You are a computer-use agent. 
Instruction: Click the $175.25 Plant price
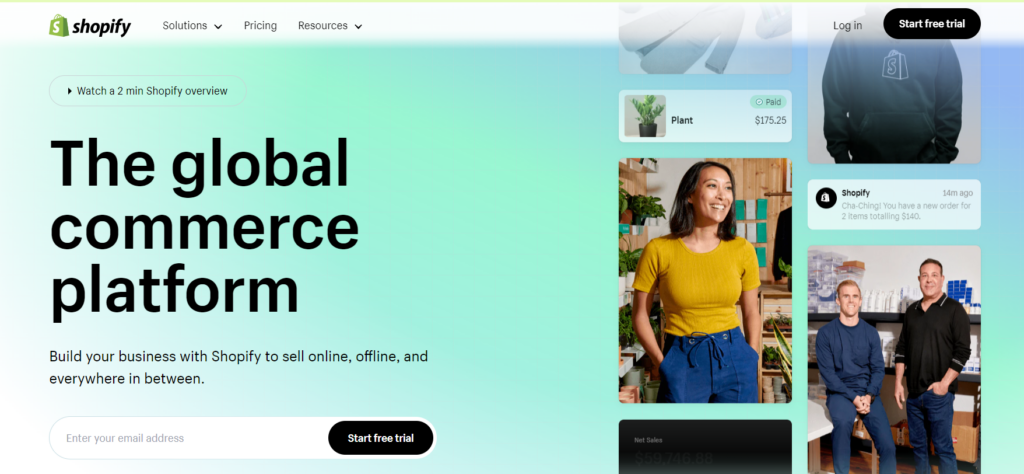coord(770,121)
